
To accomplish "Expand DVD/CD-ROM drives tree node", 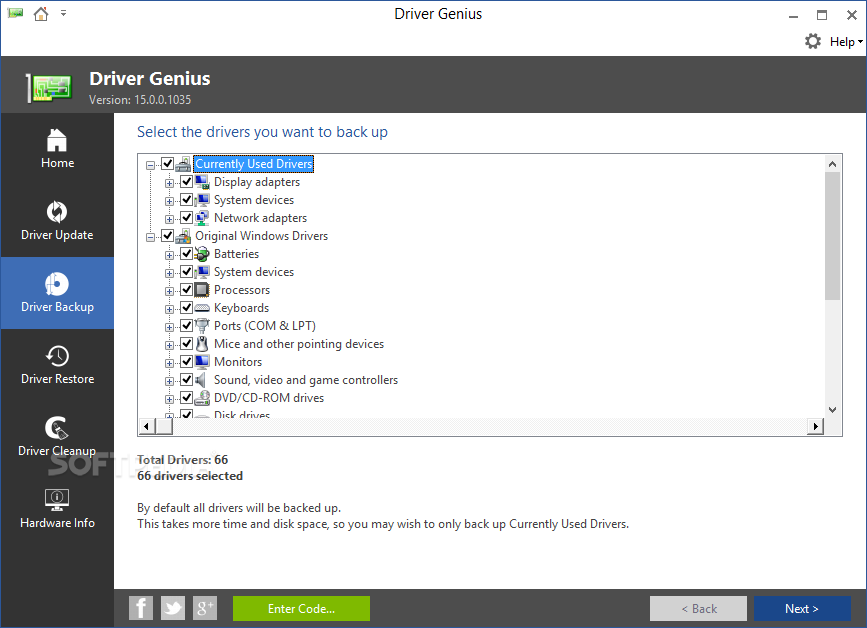I will pyautogui.click(x=169, y=399).
